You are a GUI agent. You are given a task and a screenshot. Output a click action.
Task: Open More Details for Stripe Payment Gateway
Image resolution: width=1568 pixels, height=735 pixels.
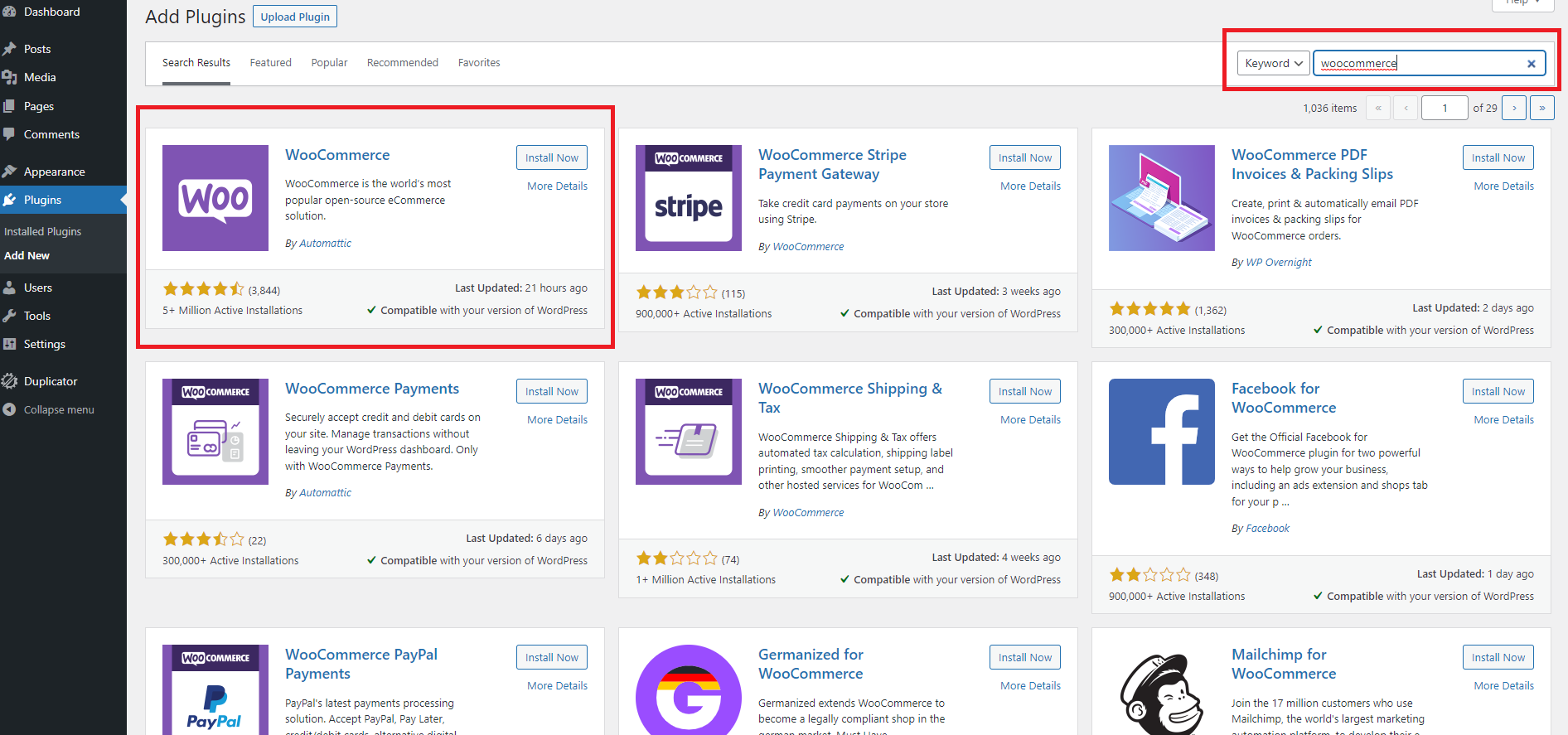pyautogui.click(x=1031, y=186)
